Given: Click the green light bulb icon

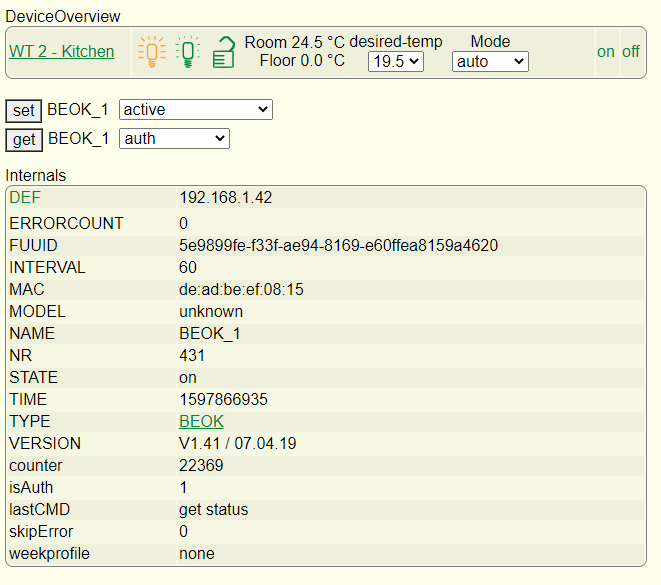Looking at the screenshot, I should (188, 52).
